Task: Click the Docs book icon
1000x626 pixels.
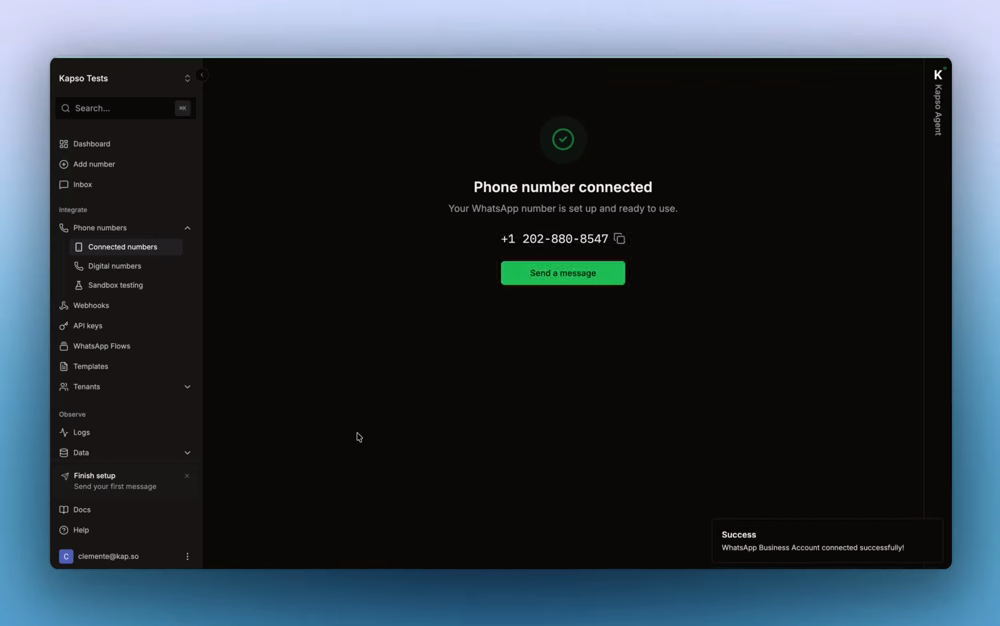Action: tap(64, 510)
